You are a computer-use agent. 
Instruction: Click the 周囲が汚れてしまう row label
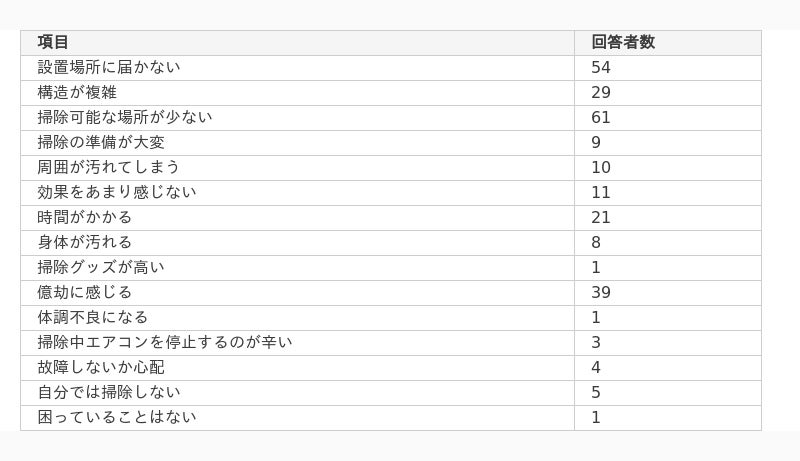click(x=297, y=167)
